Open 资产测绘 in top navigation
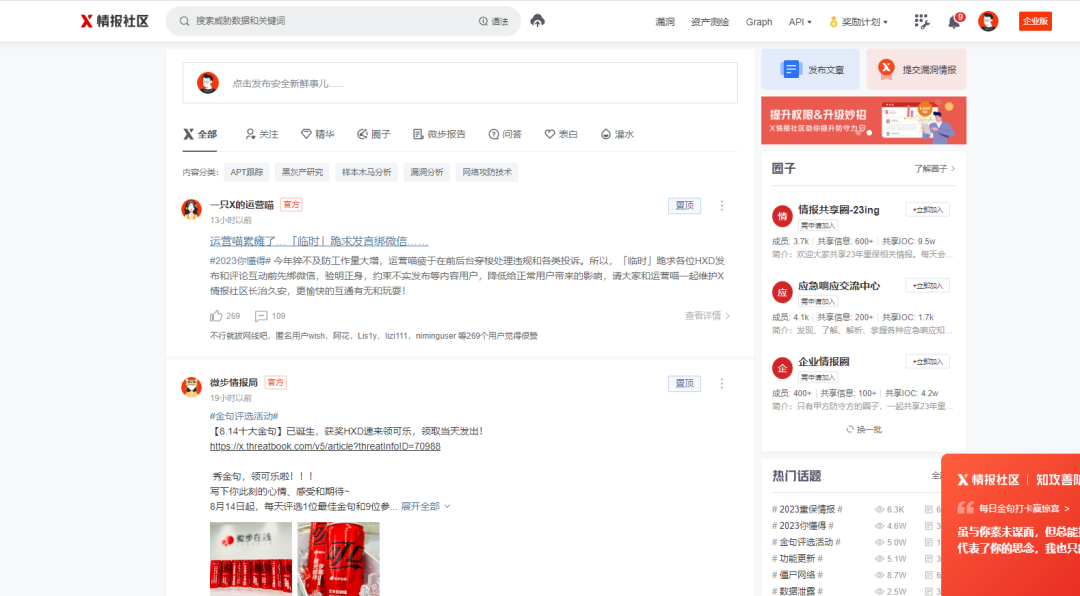This screenshot has width=1080, height=596. (x=710, y=22)
